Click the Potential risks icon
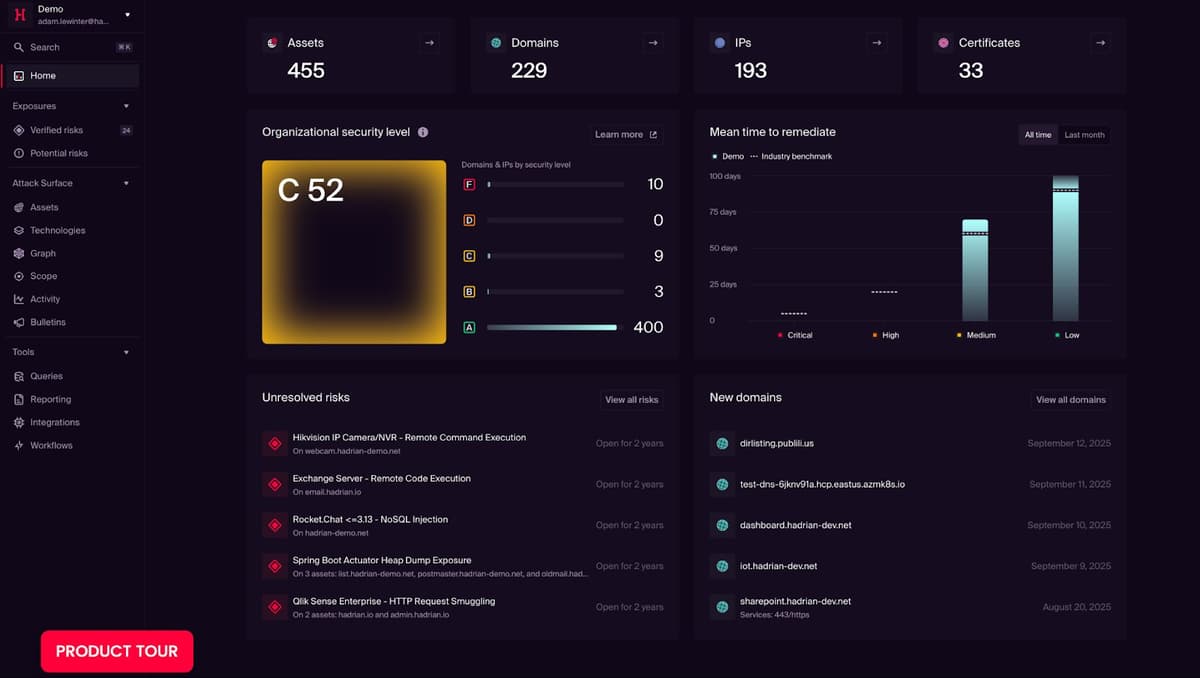The width and height of the screenshot is (1200, 678). 19,153
